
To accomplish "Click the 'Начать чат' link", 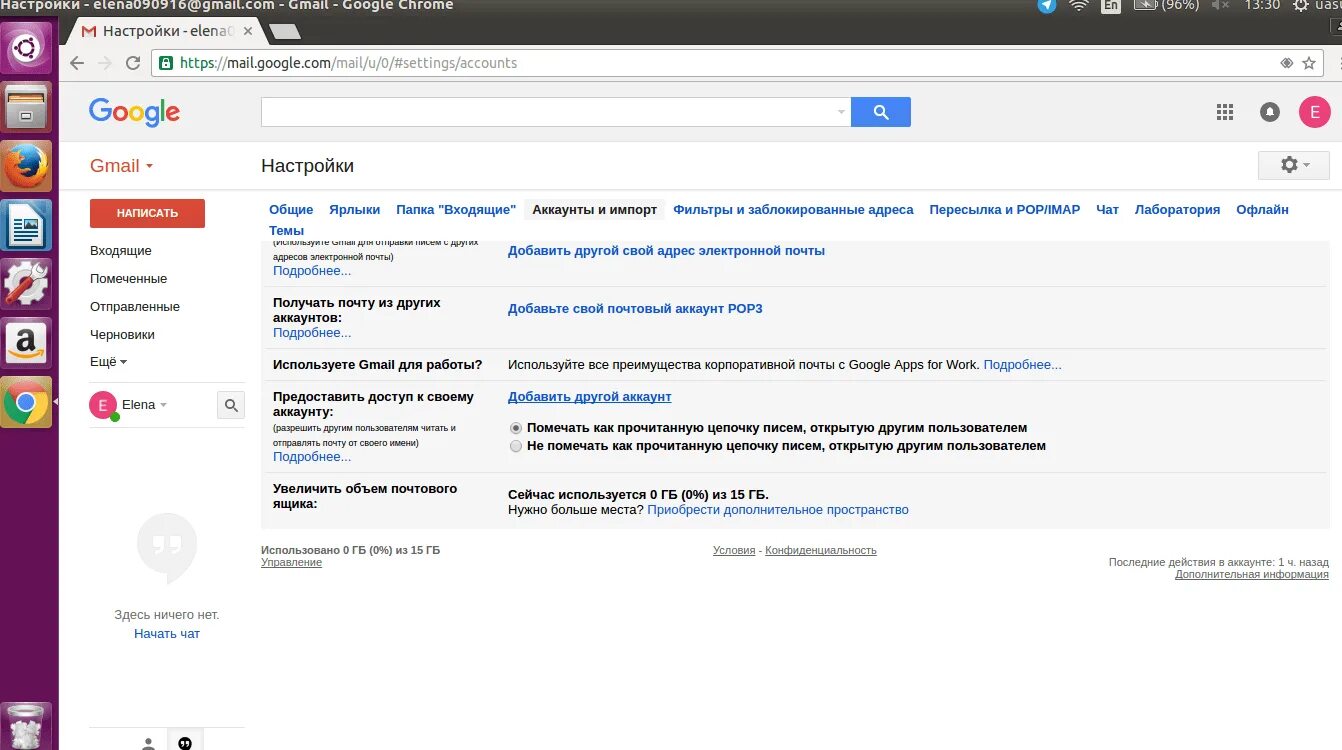I will [x=167, y=634].
